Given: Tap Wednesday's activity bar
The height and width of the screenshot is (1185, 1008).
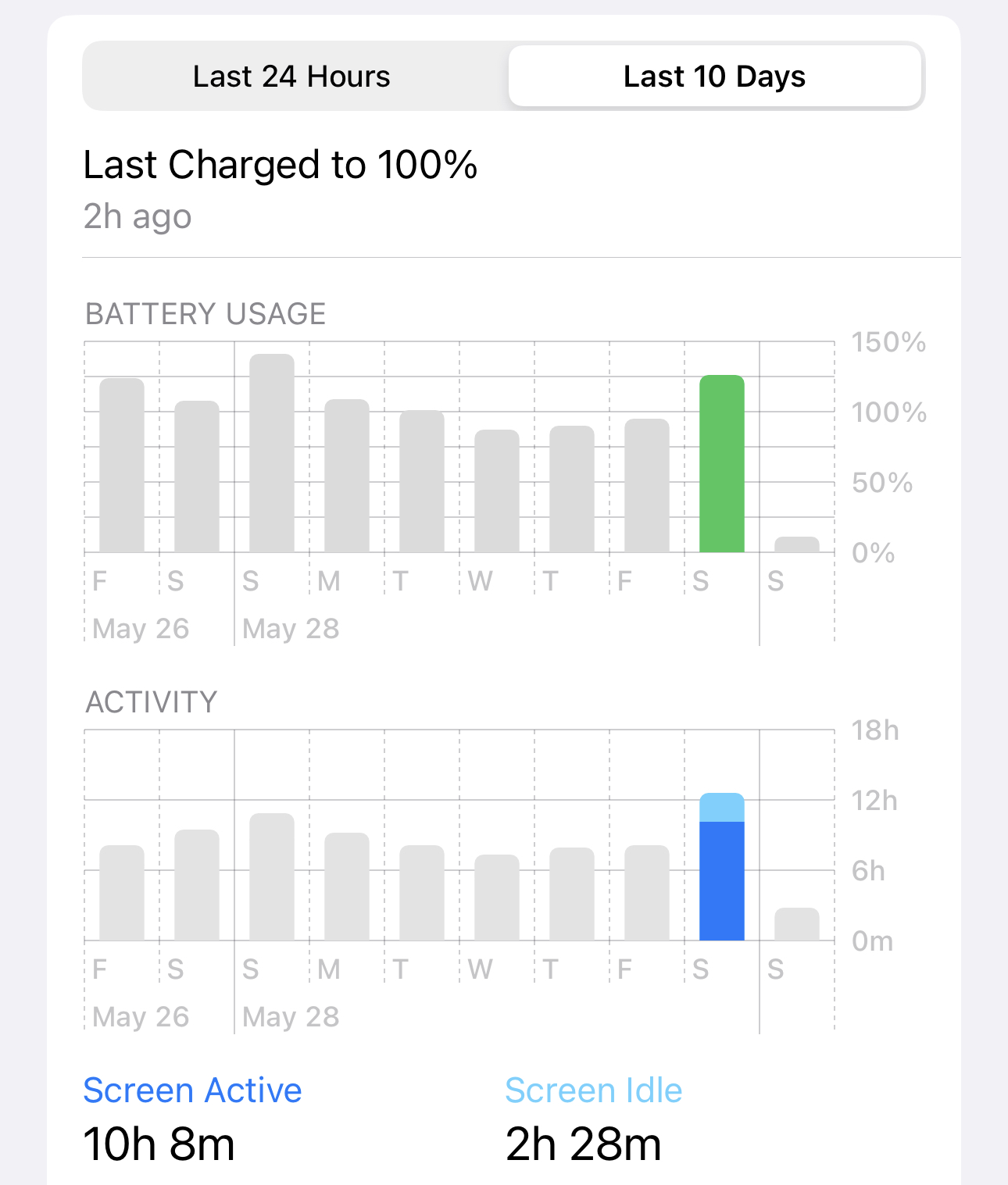Looking at the screenshot, I should pos(497,898).
